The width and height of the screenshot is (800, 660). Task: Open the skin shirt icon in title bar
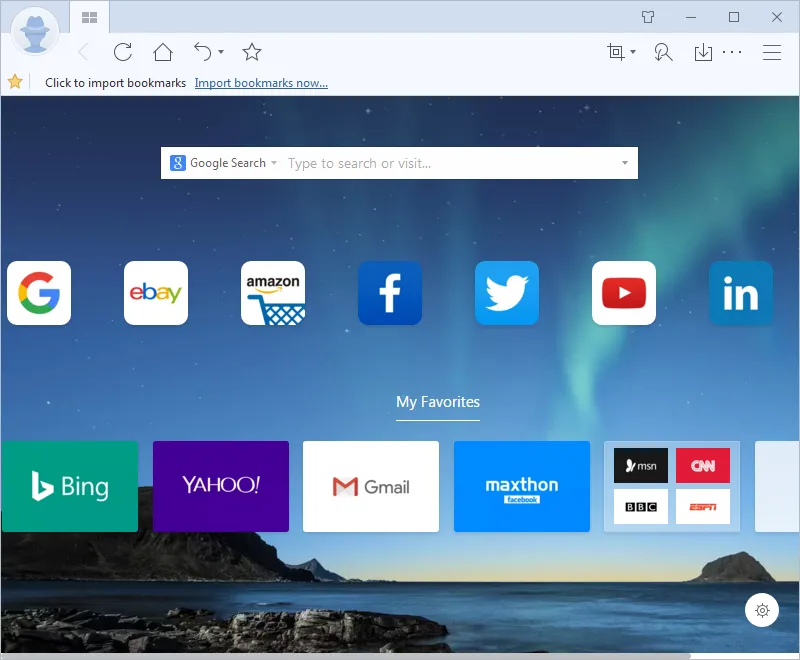(x=648, y=17)
